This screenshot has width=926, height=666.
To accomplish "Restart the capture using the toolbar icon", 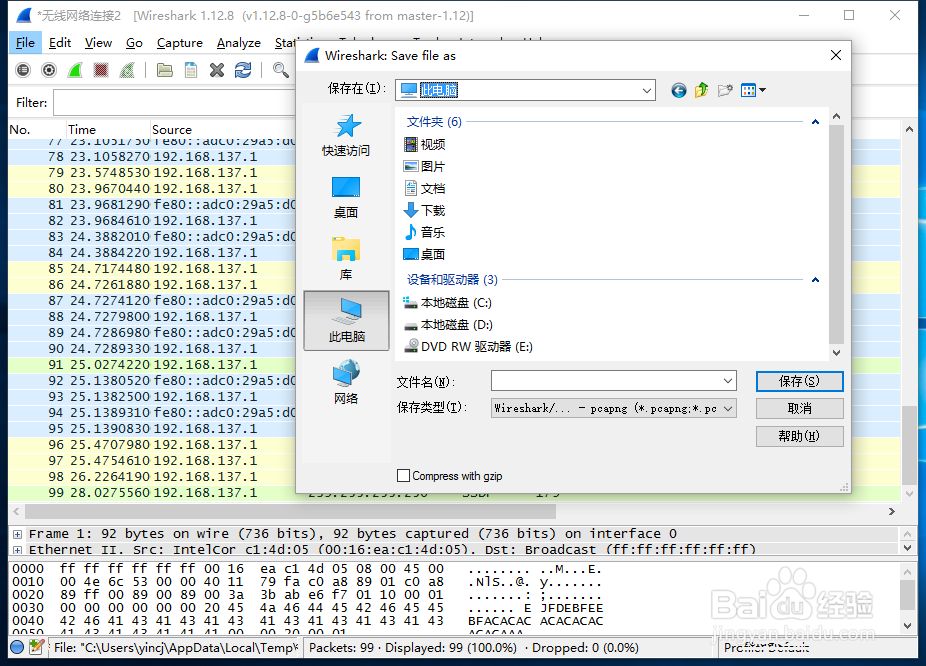I will pos(127,70).
